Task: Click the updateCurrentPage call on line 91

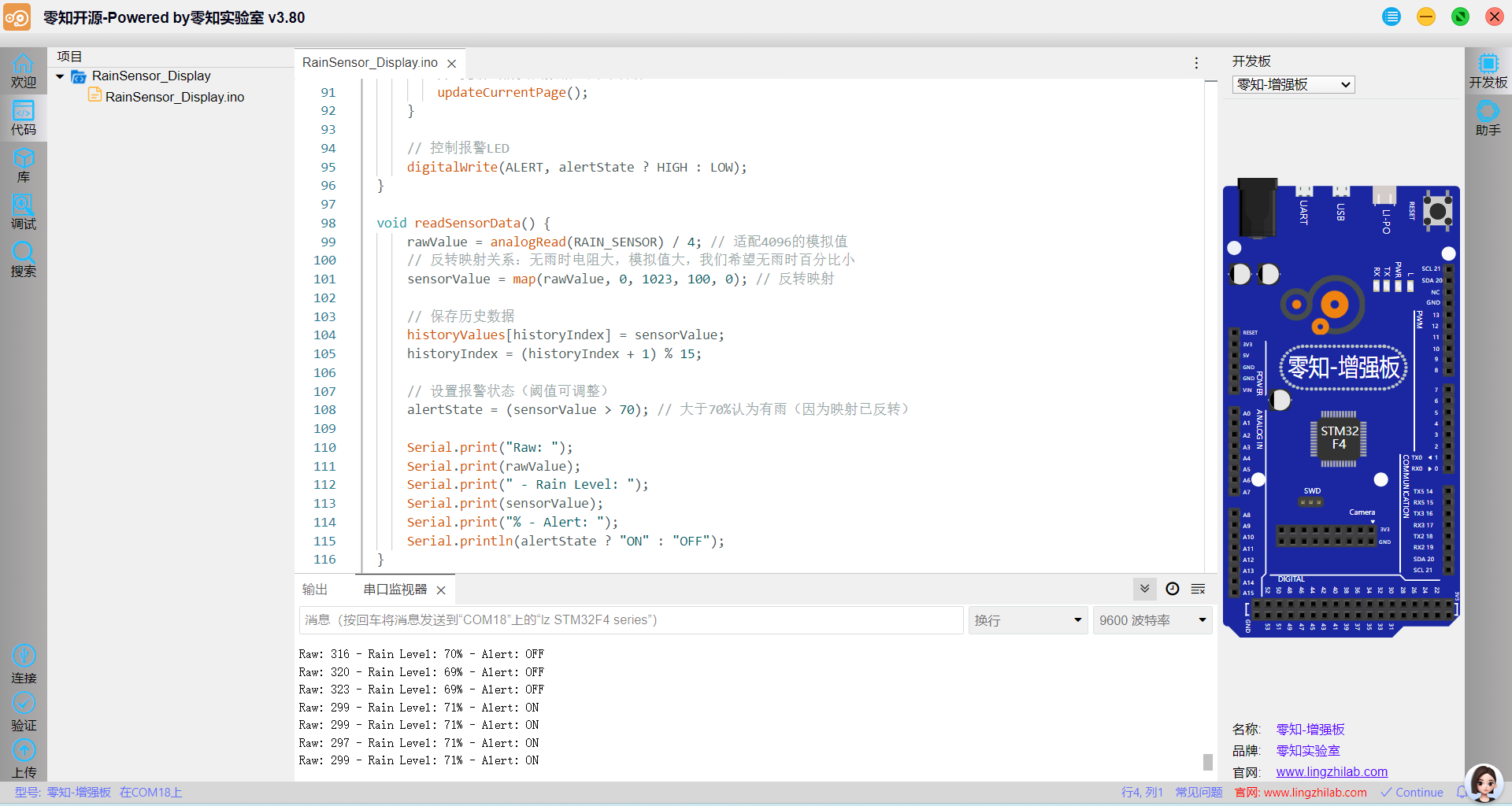Action: (513, 93)
